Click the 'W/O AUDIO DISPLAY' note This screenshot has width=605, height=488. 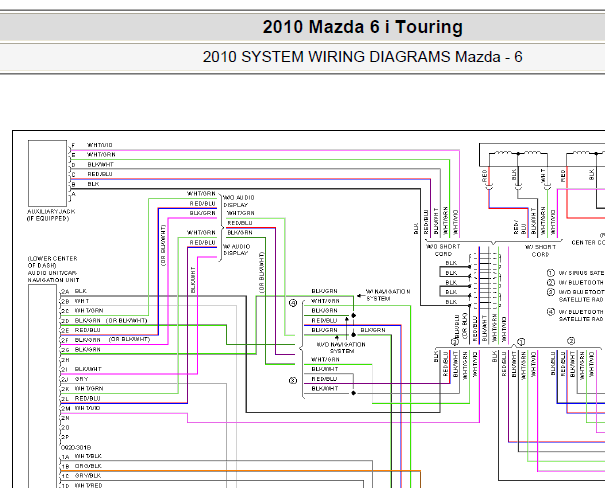[x=238, y=201]
